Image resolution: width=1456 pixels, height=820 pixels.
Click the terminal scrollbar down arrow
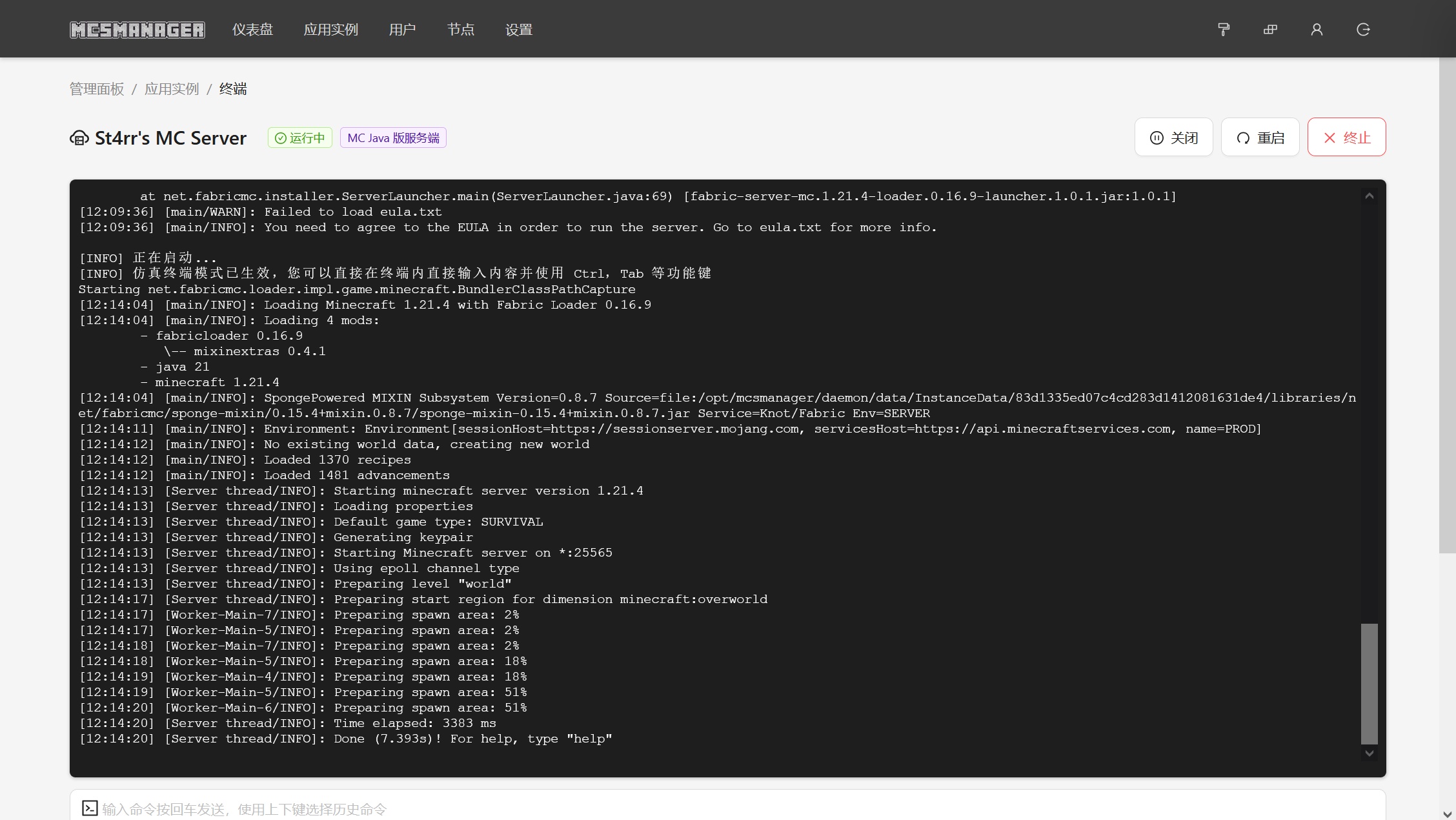1369,753
